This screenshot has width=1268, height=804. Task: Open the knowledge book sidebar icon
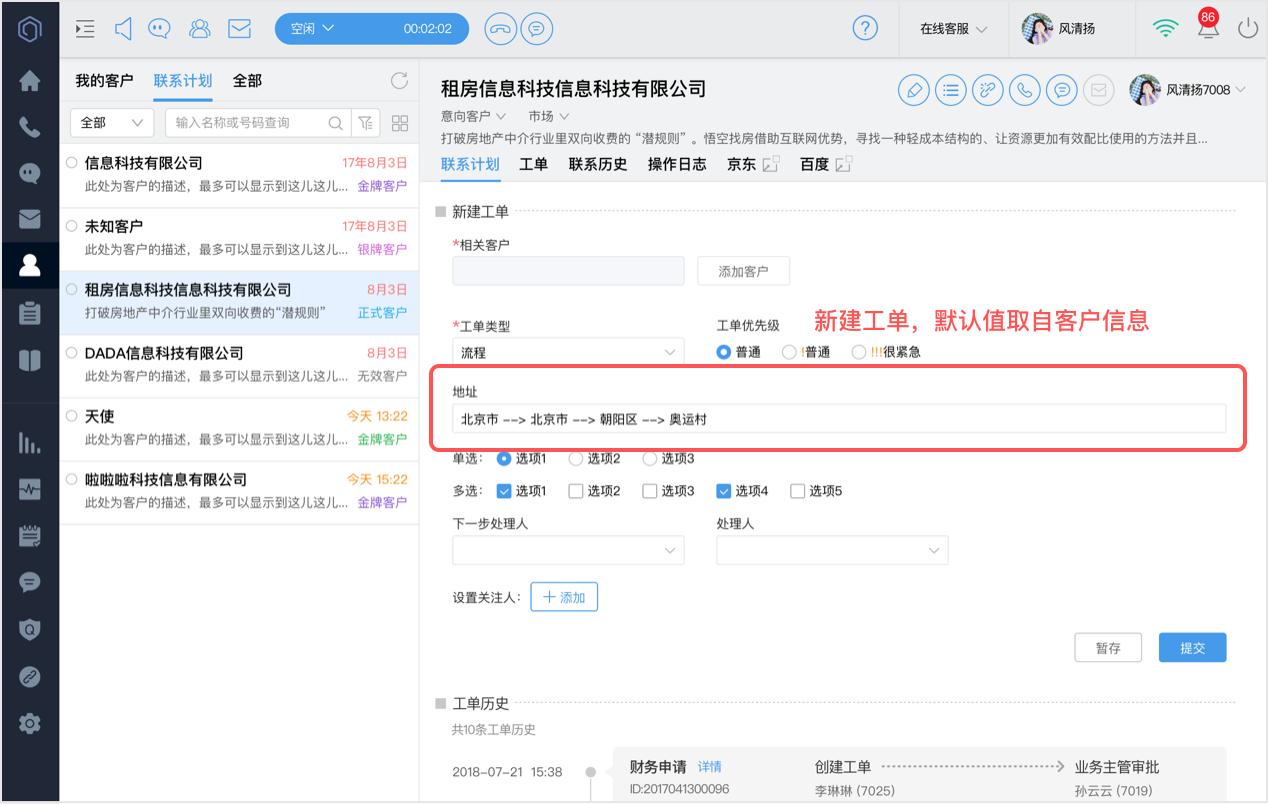tap(30, 361)
